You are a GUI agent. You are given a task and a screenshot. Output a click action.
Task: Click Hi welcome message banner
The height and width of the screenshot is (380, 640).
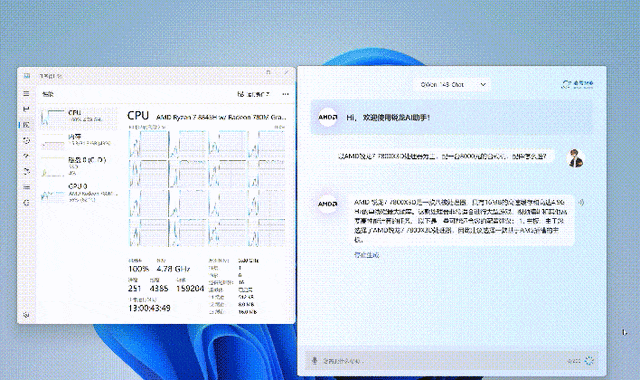(x=451, y=118)
